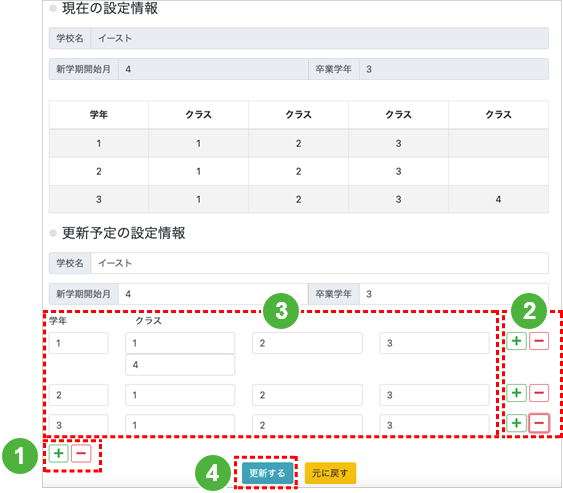
Task: Remove a class from grade 1 row
Action: 539,341
